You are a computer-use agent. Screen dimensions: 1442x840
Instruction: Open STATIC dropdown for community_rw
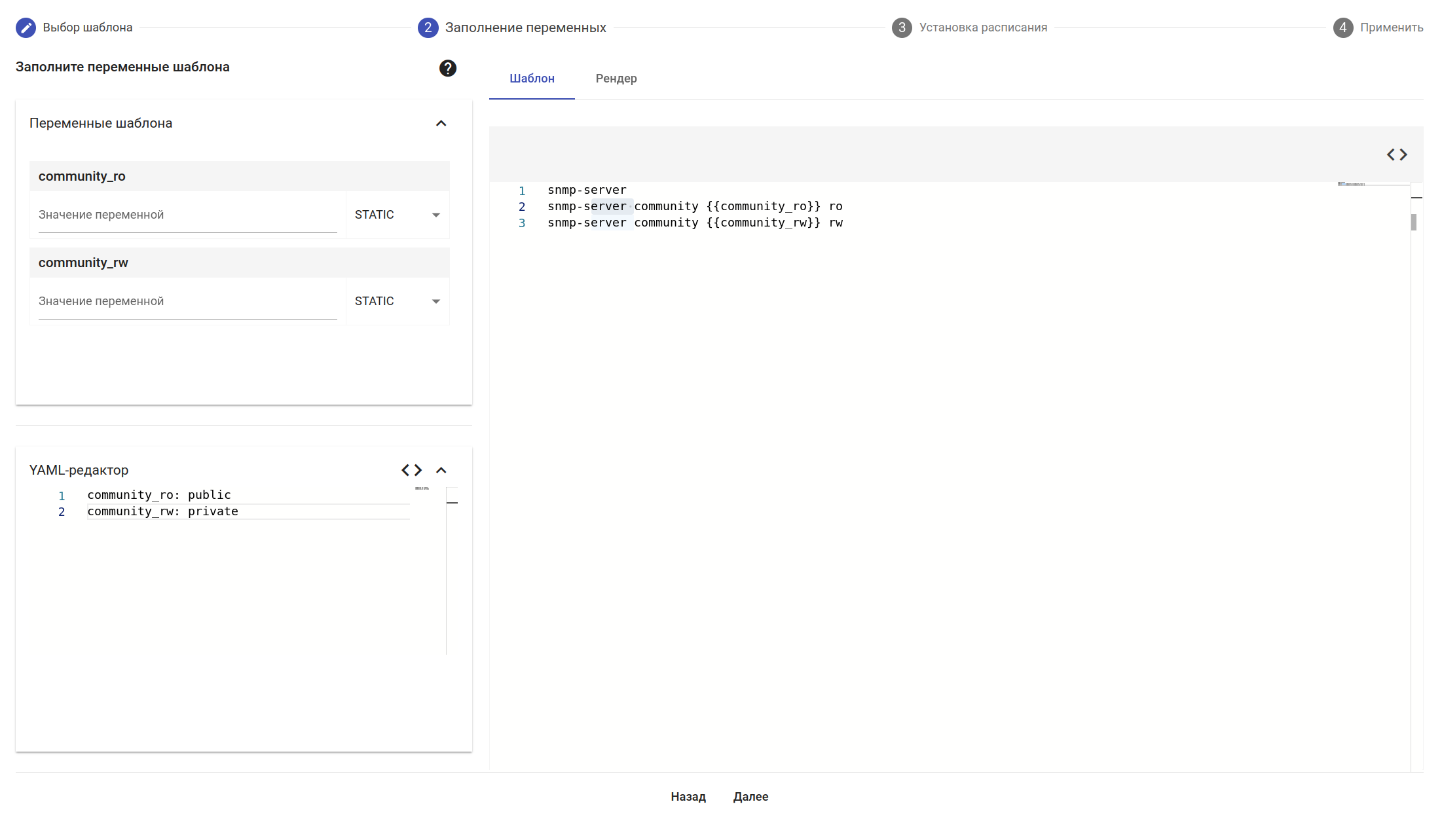point(397,301)
